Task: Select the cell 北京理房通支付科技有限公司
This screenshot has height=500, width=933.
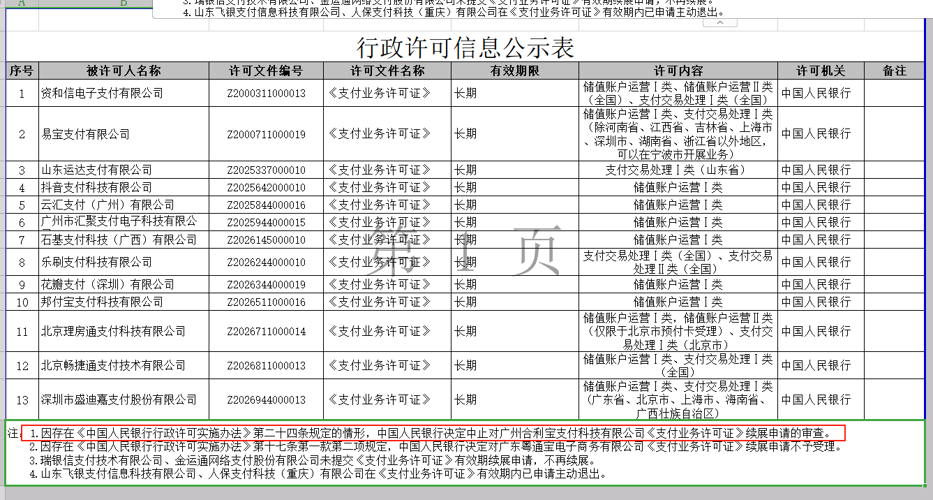Action: pos(124,331)
